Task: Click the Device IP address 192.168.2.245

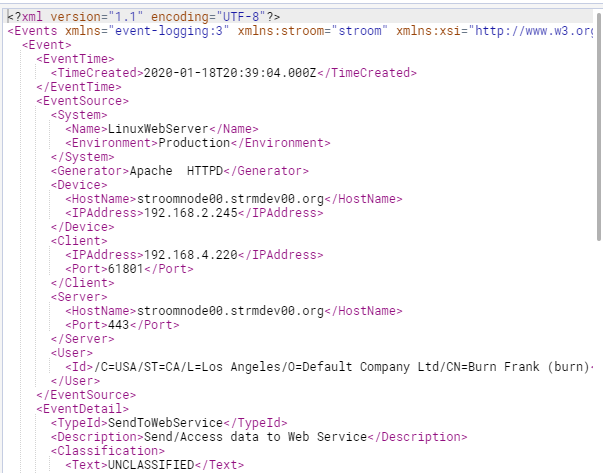Action: [184, 213]
